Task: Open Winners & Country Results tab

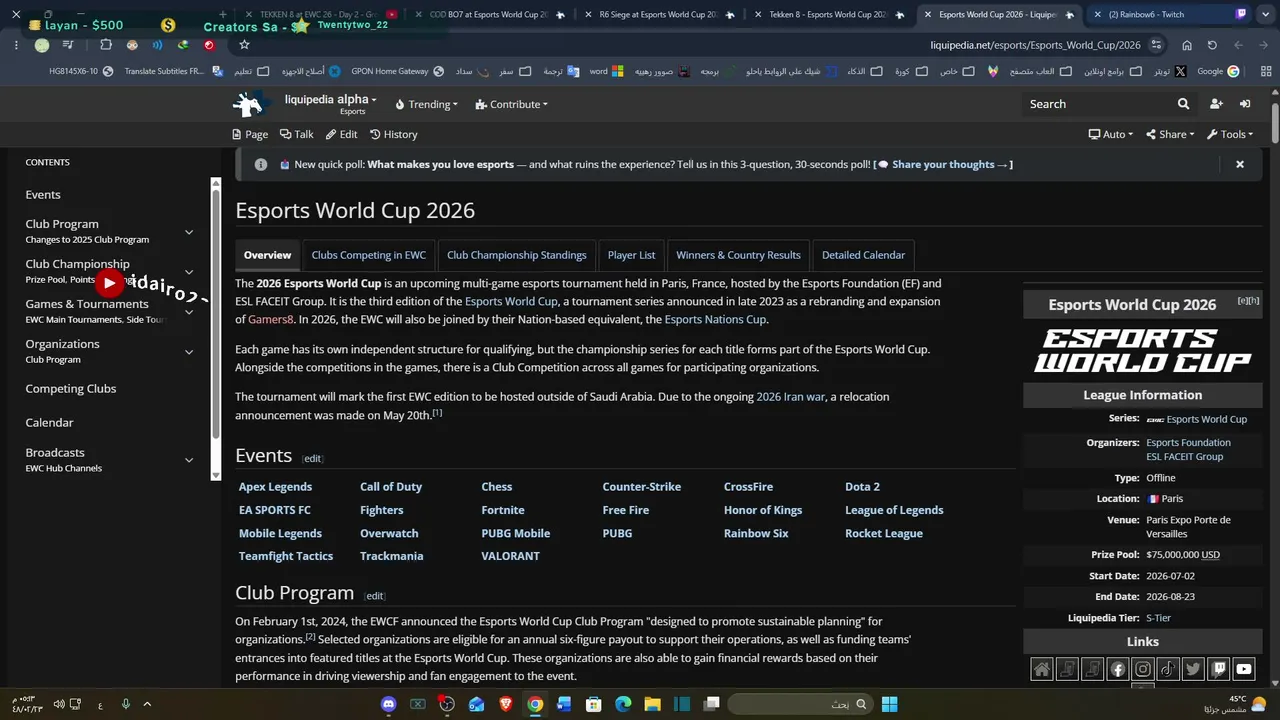Action: pyautogui.click(x=739, y=255)
